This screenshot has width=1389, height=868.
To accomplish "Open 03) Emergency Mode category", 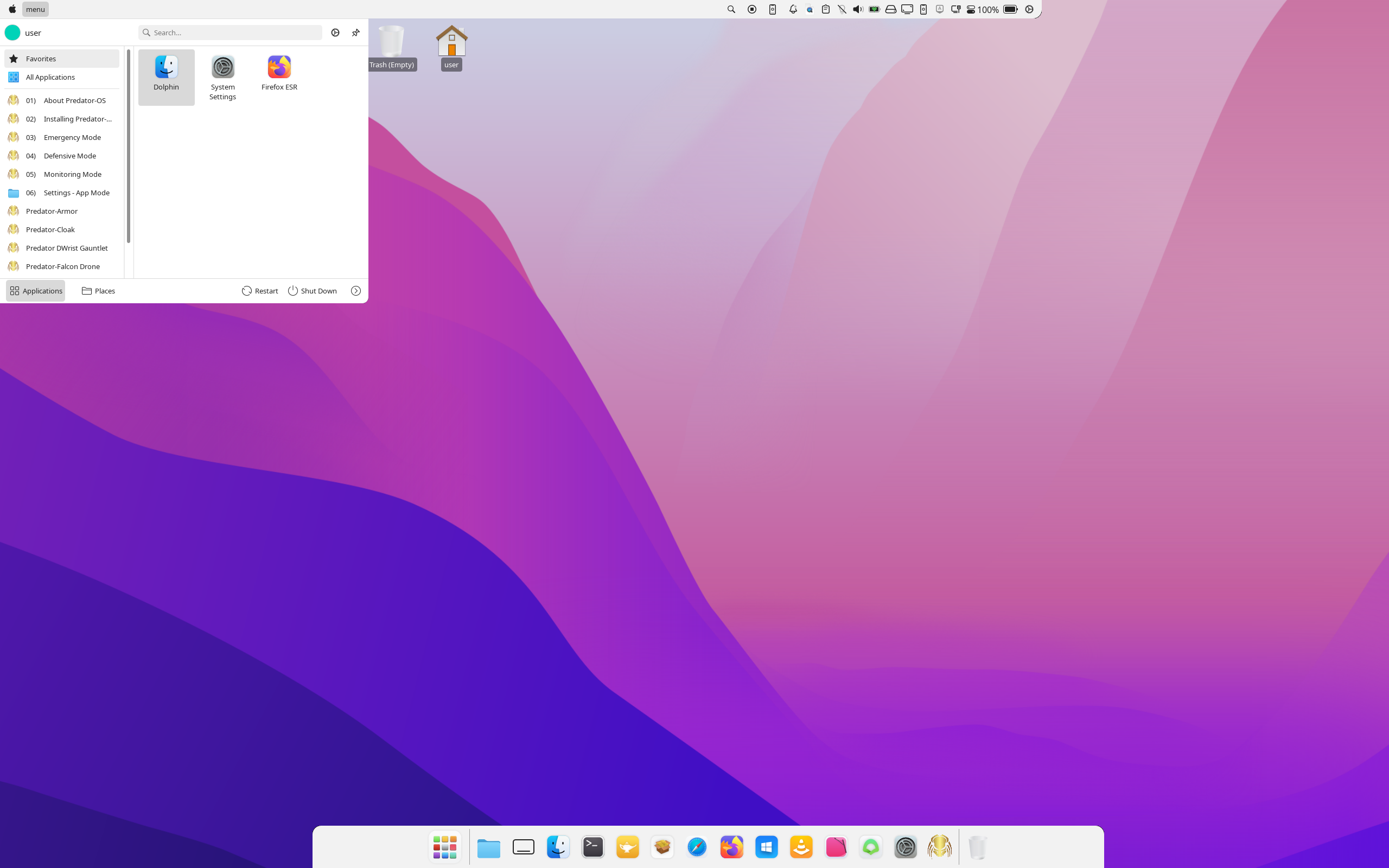I will [x=62, y=137].
